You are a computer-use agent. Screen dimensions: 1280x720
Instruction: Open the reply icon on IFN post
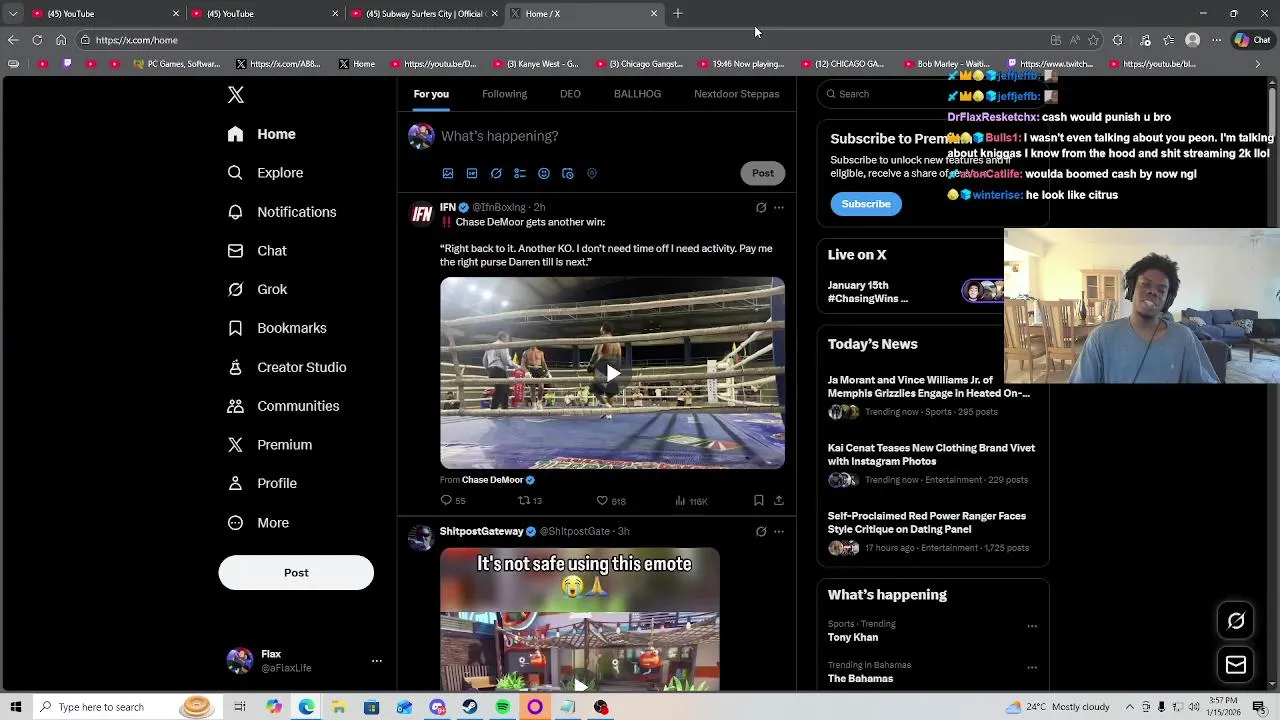tap(447, 500)
